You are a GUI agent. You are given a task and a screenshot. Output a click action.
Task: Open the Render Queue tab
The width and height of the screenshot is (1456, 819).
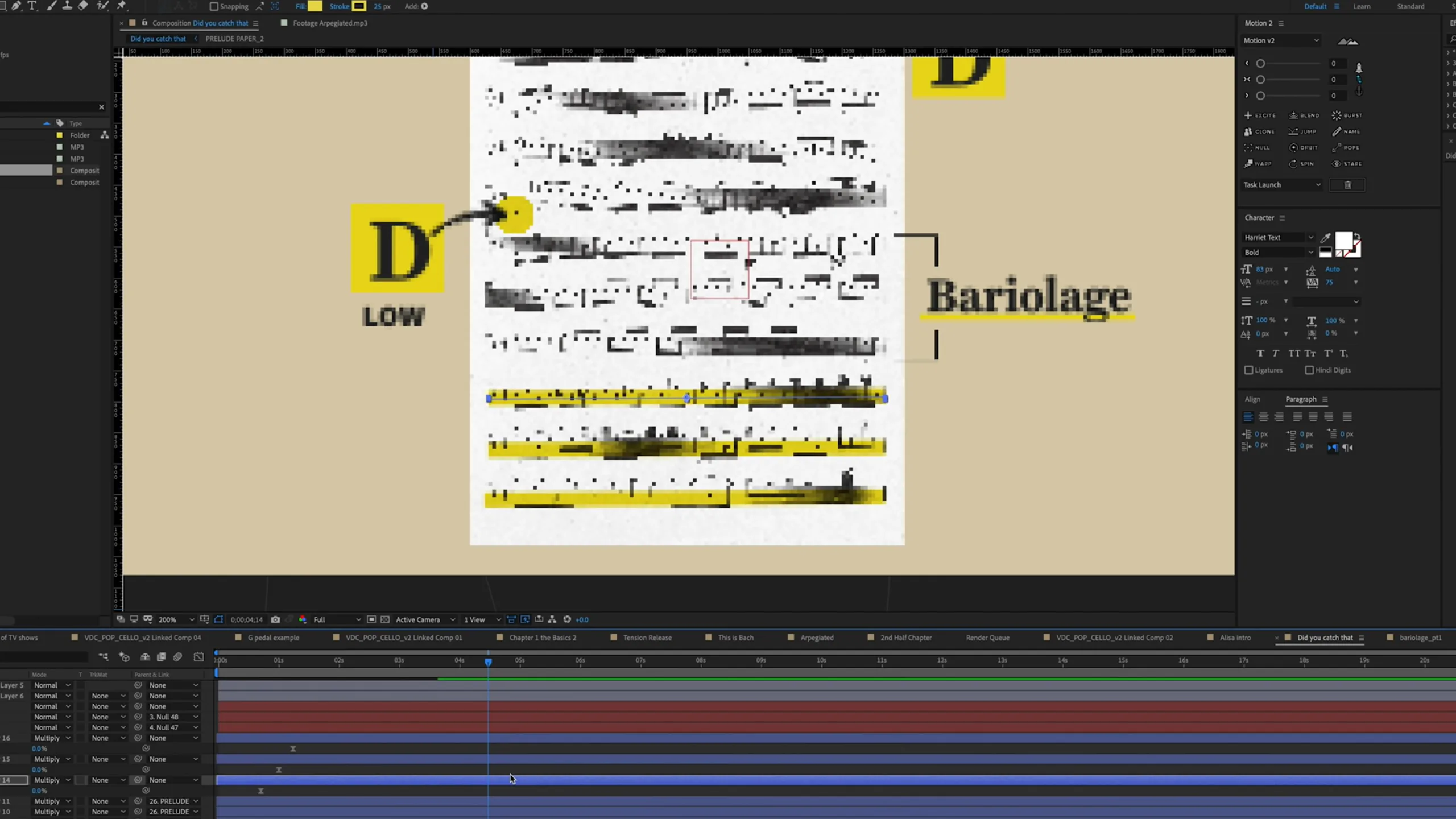[987, 638]
